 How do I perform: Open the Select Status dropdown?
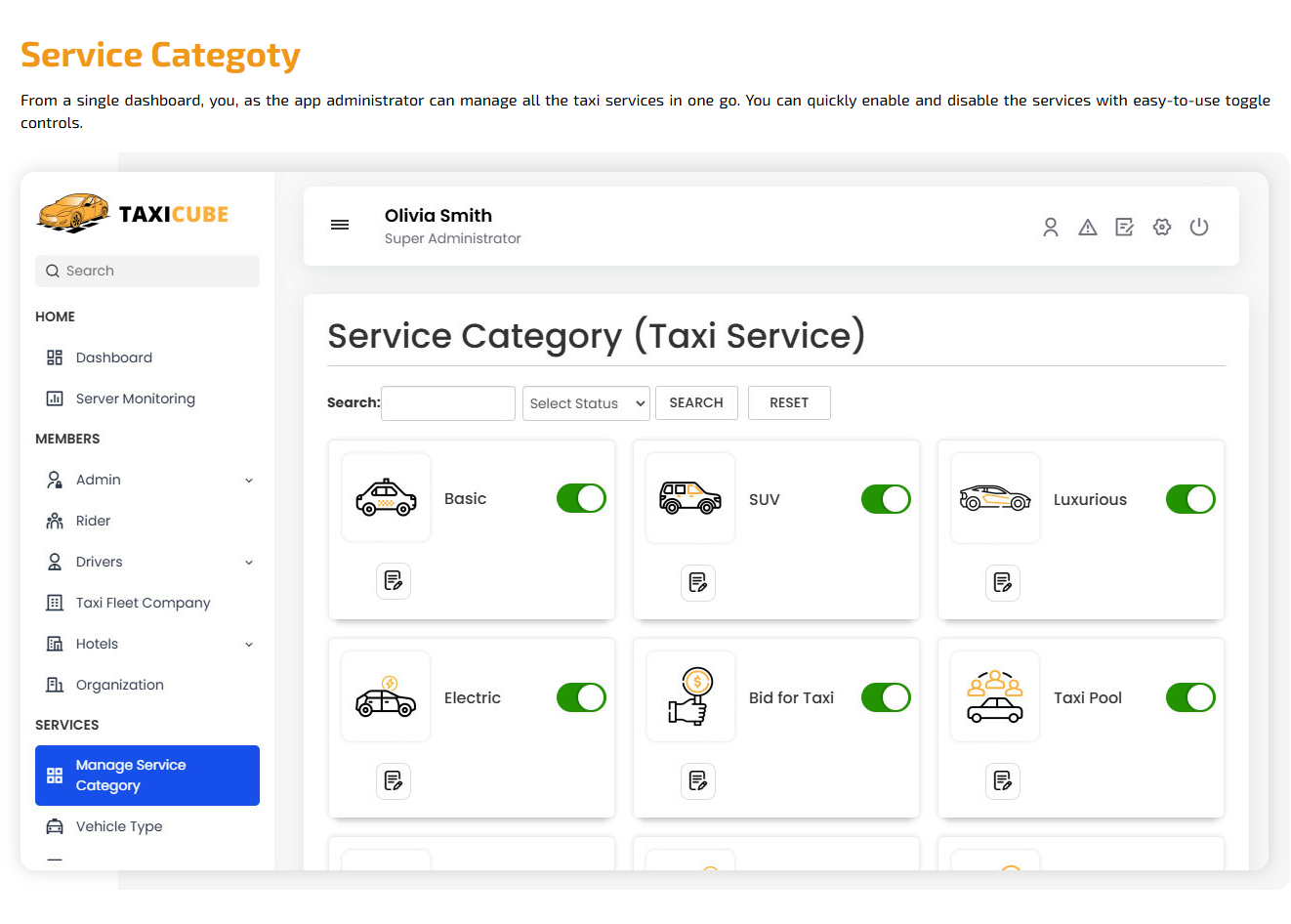586,403
